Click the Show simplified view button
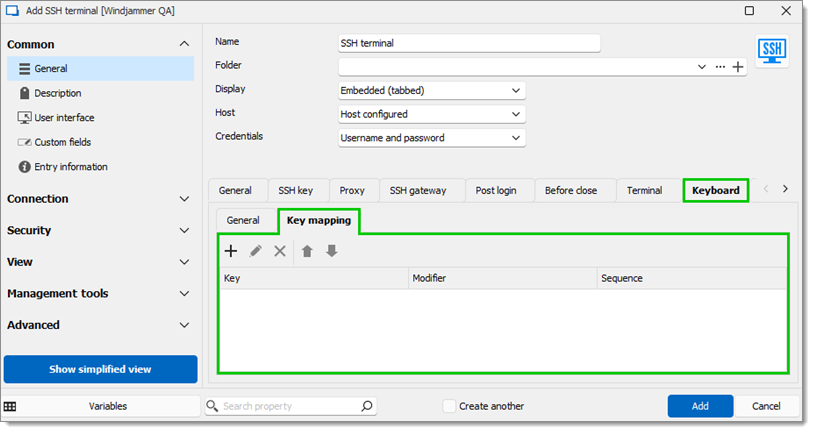 pyautogui.click(x=101, y=369)
